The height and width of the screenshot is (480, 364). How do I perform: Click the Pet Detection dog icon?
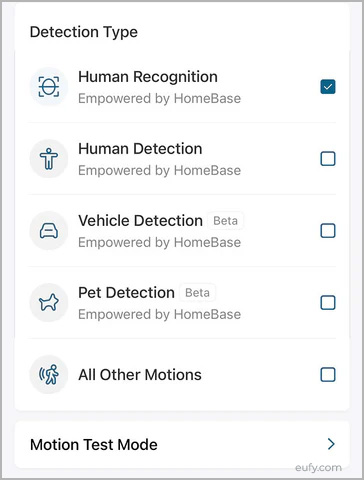(x=49, y=303)
